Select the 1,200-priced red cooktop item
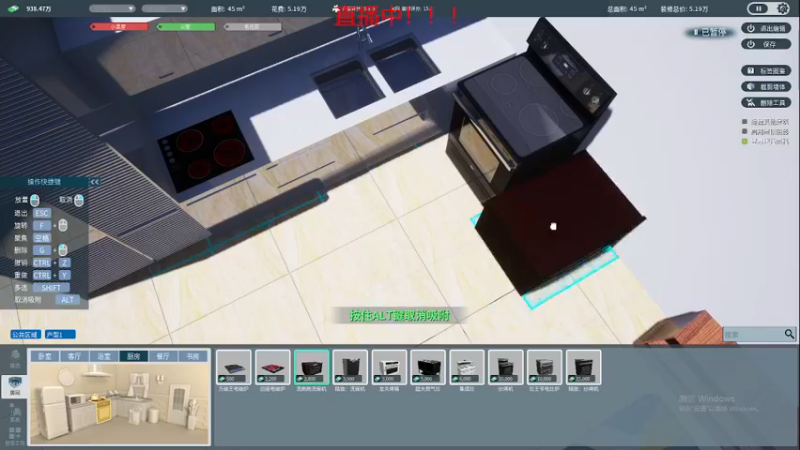This screenshot has width=800, height=450. click(x=272, y=367)
